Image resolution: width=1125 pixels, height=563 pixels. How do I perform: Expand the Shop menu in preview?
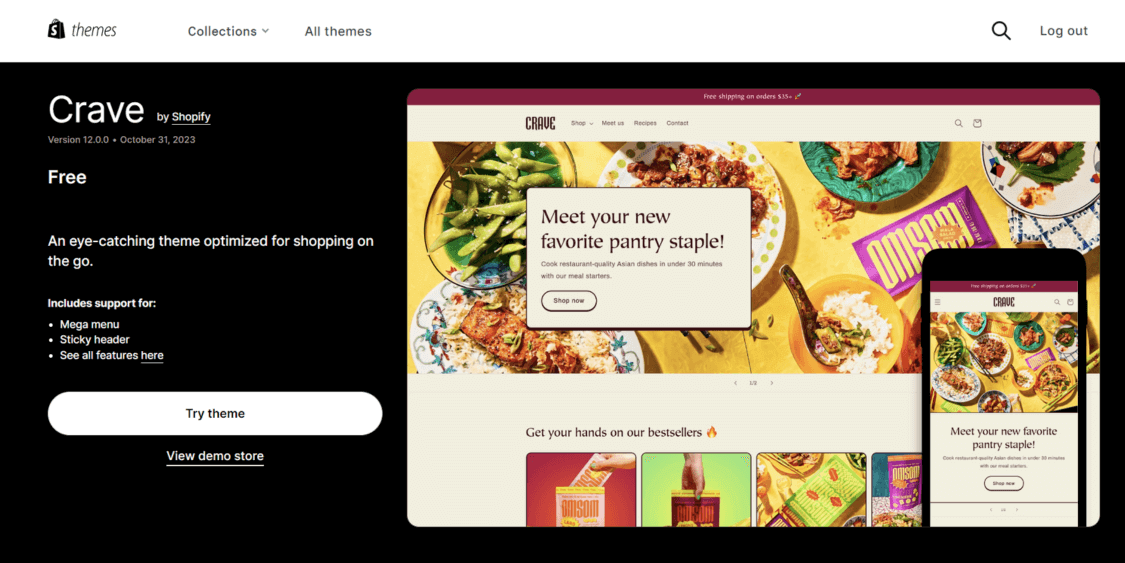tap(582, 123)
